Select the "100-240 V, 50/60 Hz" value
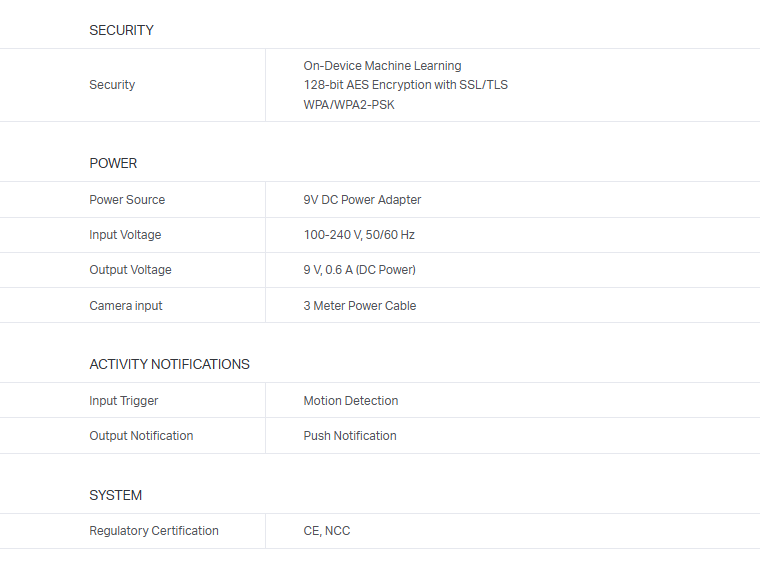The height and width of the screenshot is (561, 762). (359, 235)
